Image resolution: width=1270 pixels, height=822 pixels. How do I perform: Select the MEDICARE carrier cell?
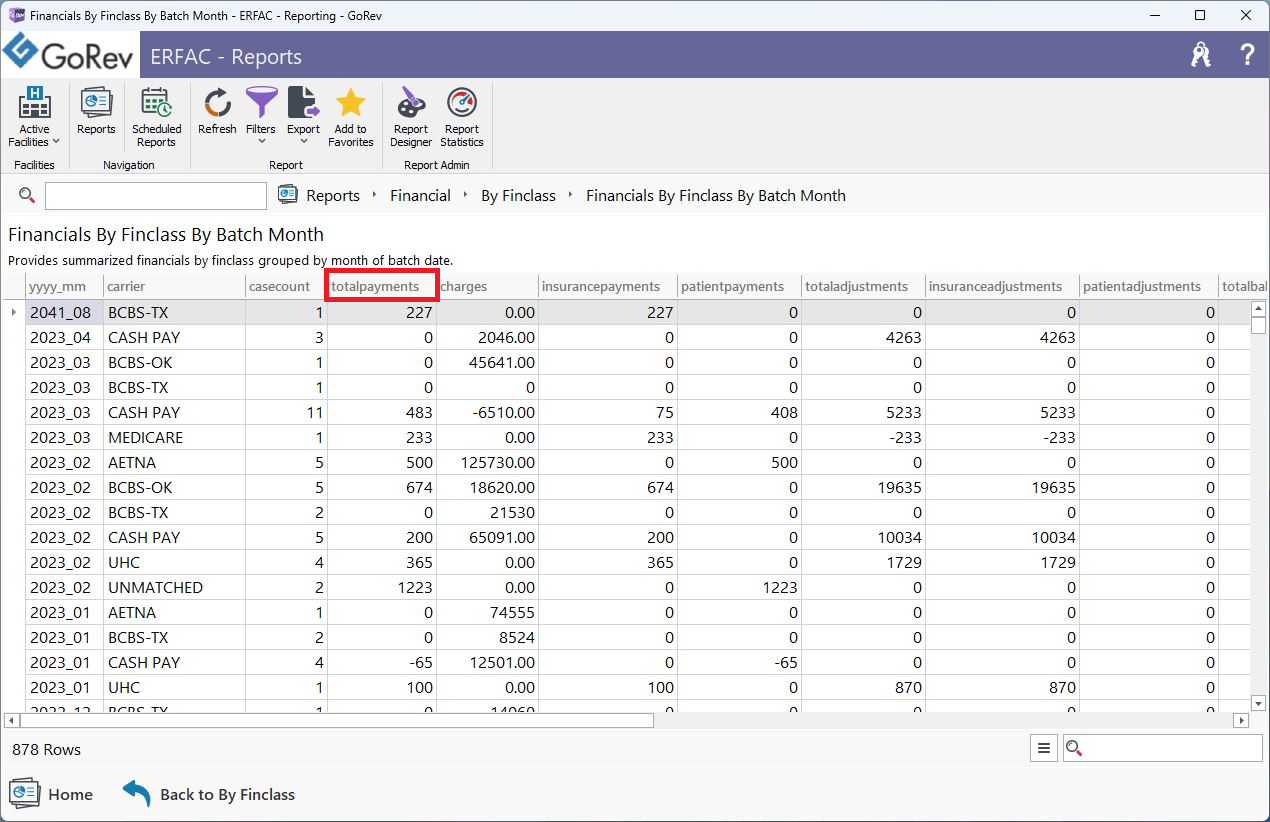[x=174, y=437]
